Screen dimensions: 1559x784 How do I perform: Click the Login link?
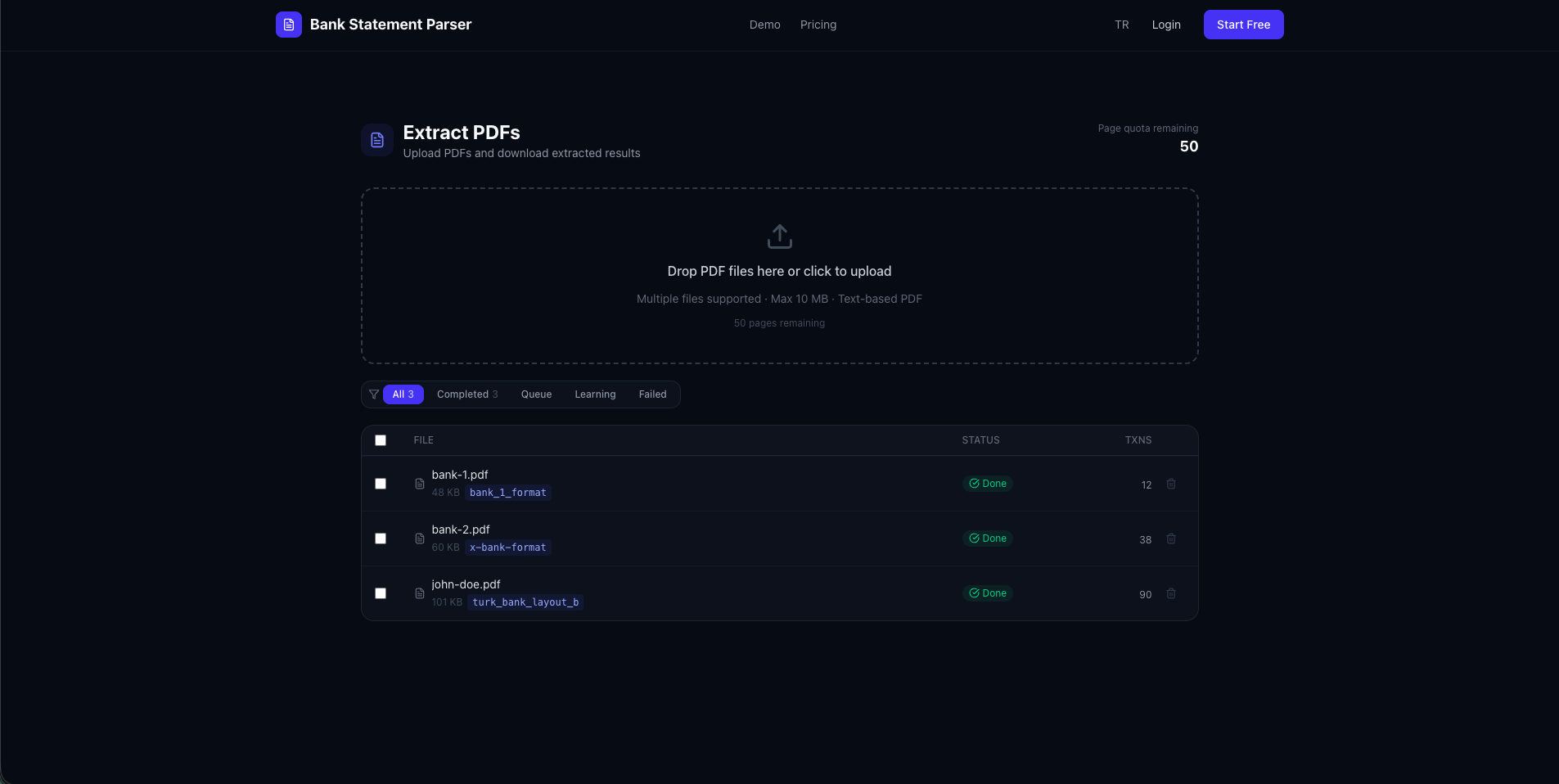(x=1166, y=25)
